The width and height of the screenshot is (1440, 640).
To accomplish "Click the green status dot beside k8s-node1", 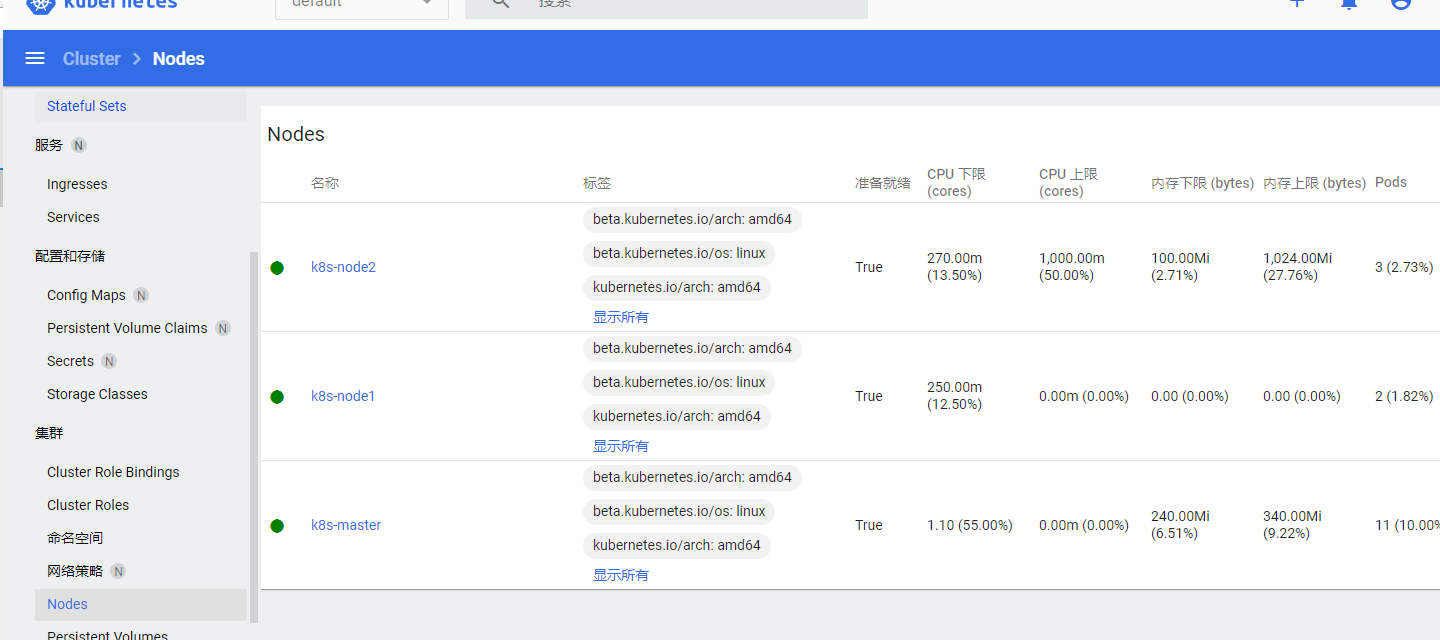I will pyautogui.click(x=277, y=396).
